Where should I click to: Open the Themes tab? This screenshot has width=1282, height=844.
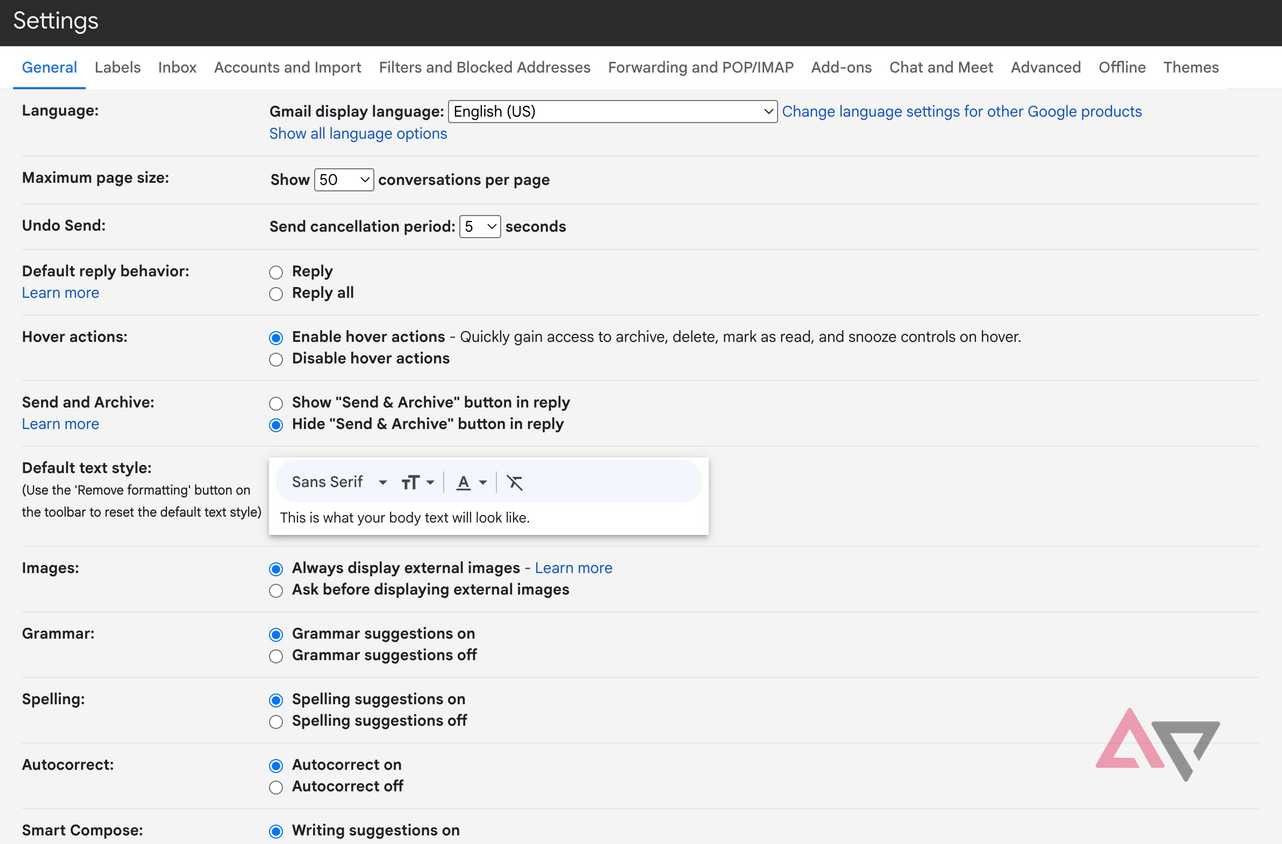click(1191, 67)
